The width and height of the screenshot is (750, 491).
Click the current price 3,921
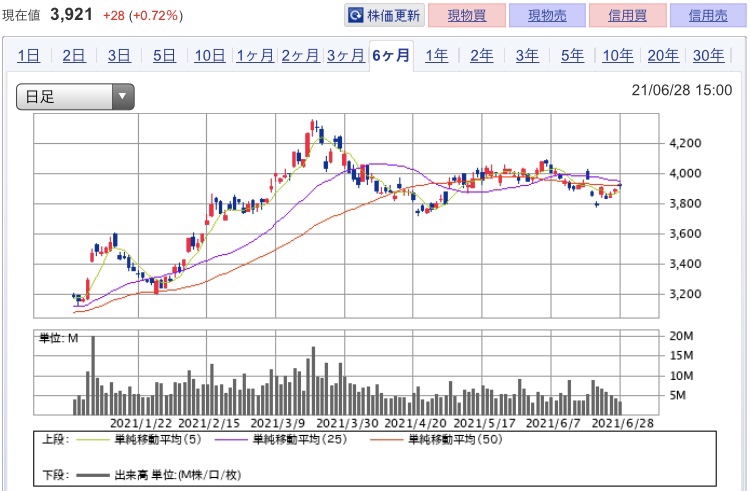pos(71,14)
